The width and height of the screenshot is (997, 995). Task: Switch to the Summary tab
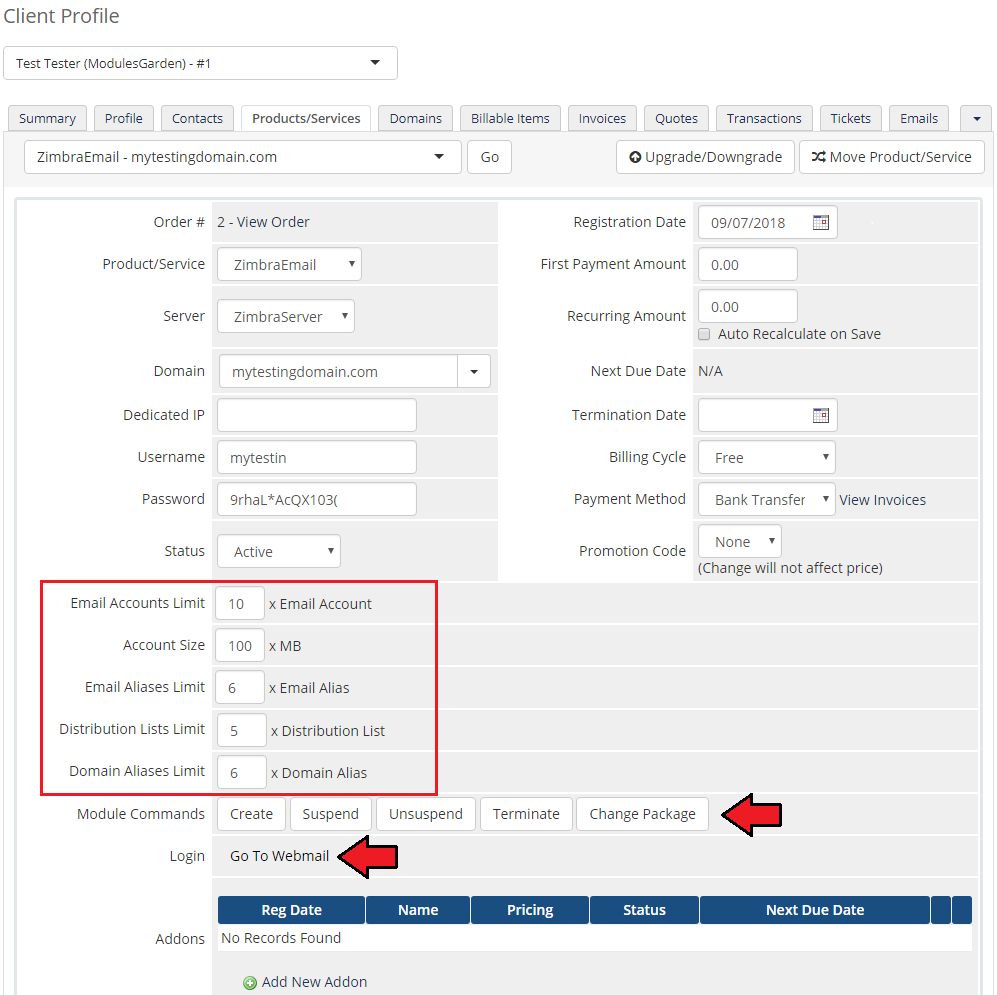click(47, 118)
